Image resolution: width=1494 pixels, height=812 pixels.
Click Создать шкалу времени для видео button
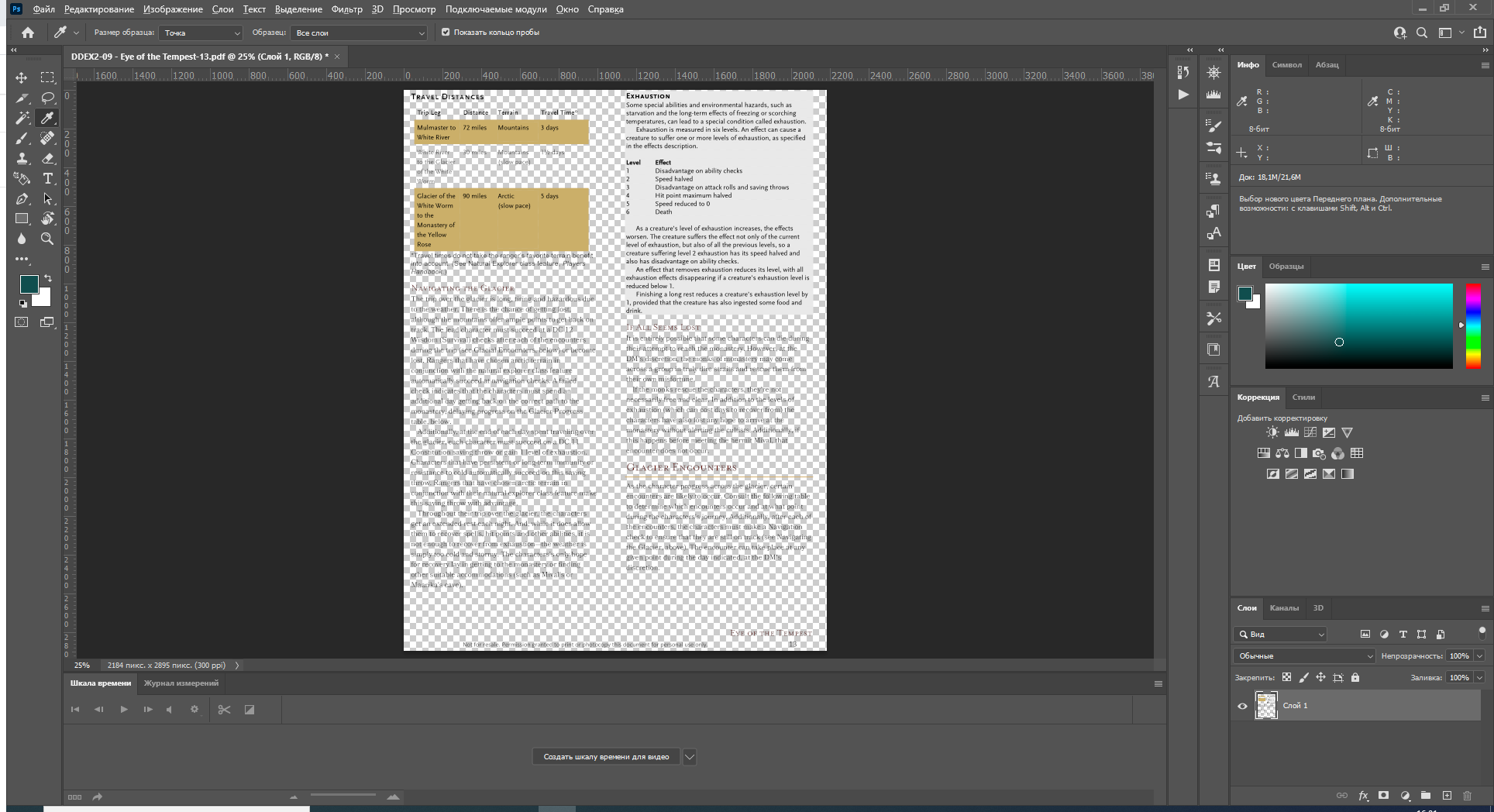[606, 757]
